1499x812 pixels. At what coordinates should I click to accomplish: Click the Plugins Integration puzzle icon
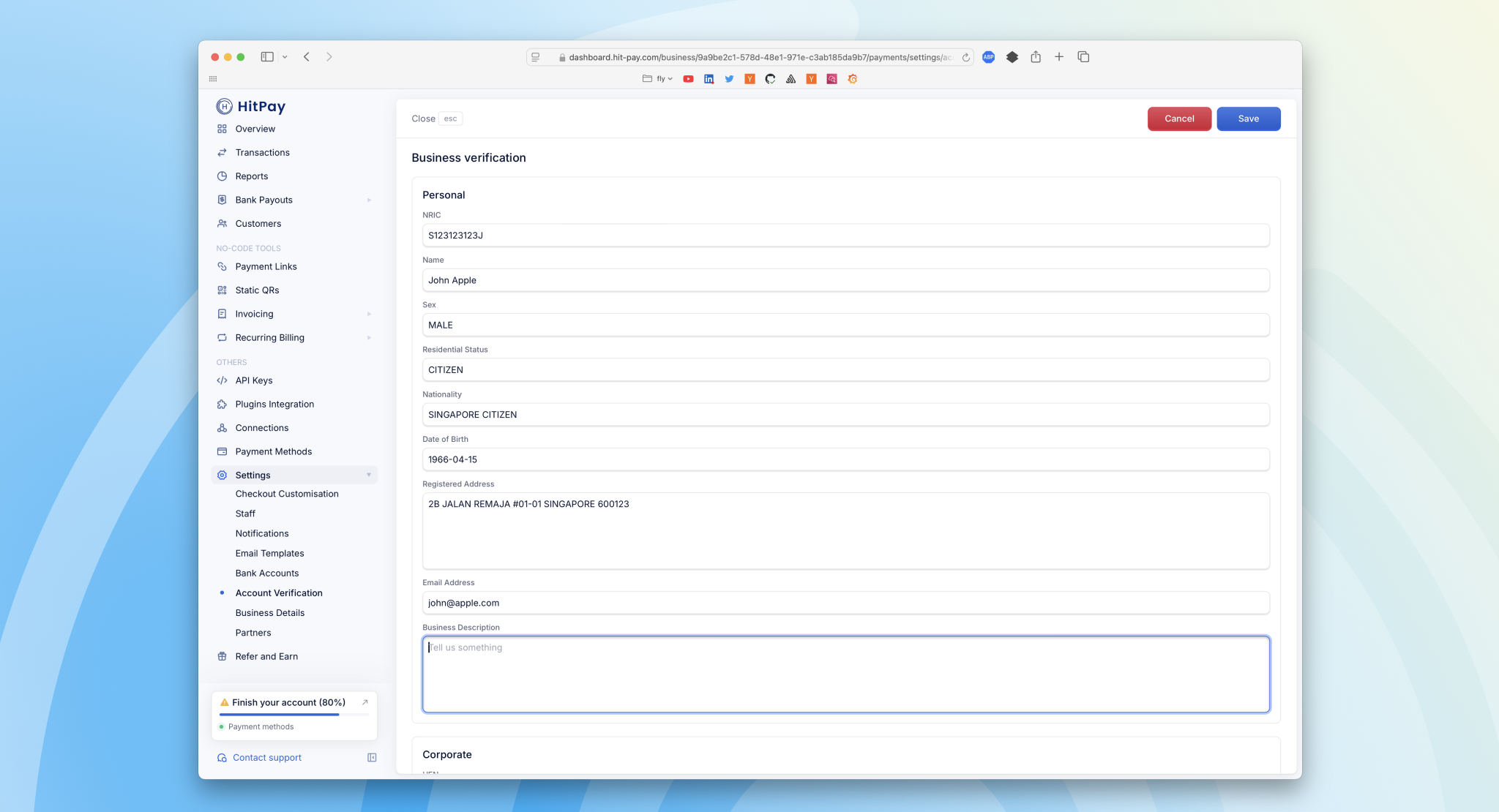click(x=222, y=404)
